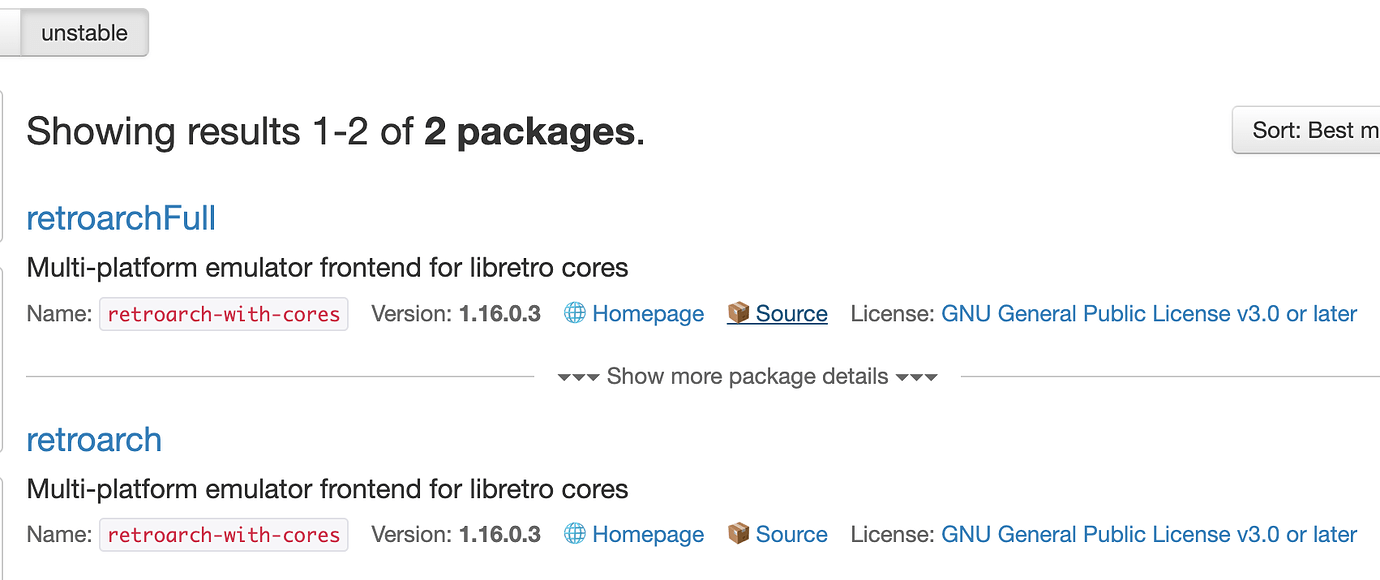This screenshot has width=1380, height=580.
Task: Open the retroarchFull package title link
Action: (121, 218)
